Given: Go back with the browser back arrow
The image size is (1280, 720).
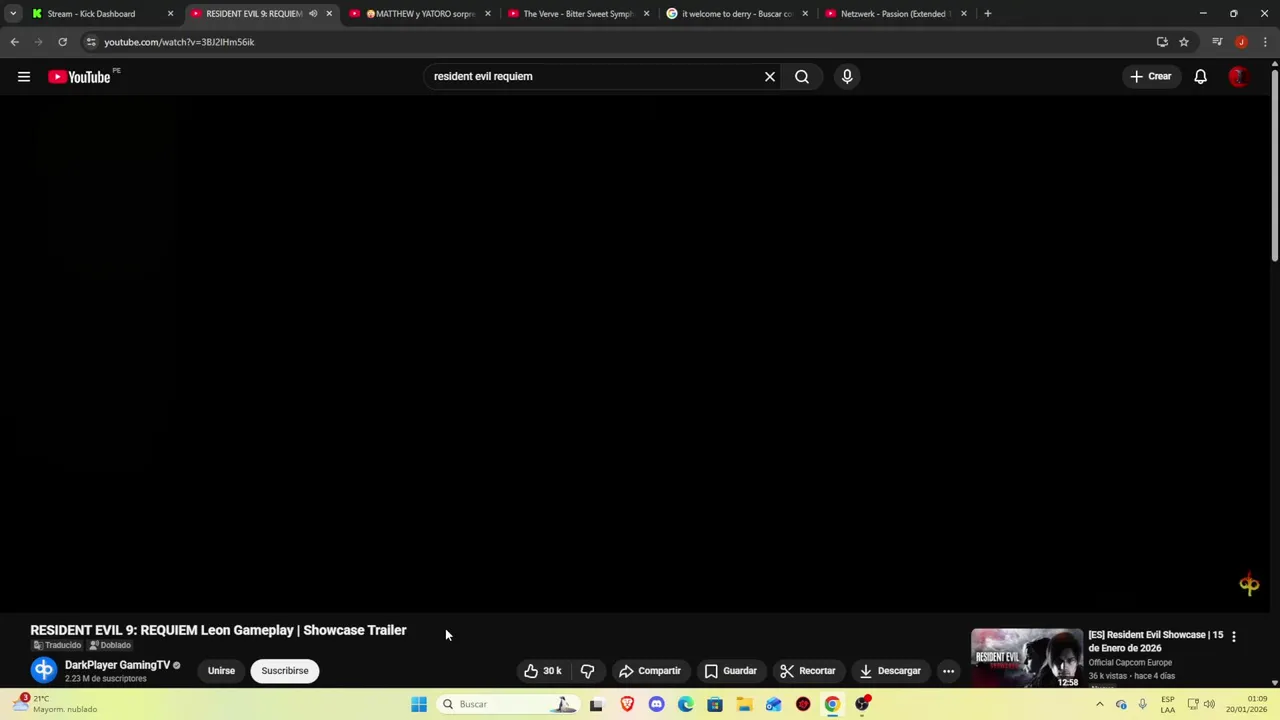Looking at the screenshot, I should pos(14,42).
